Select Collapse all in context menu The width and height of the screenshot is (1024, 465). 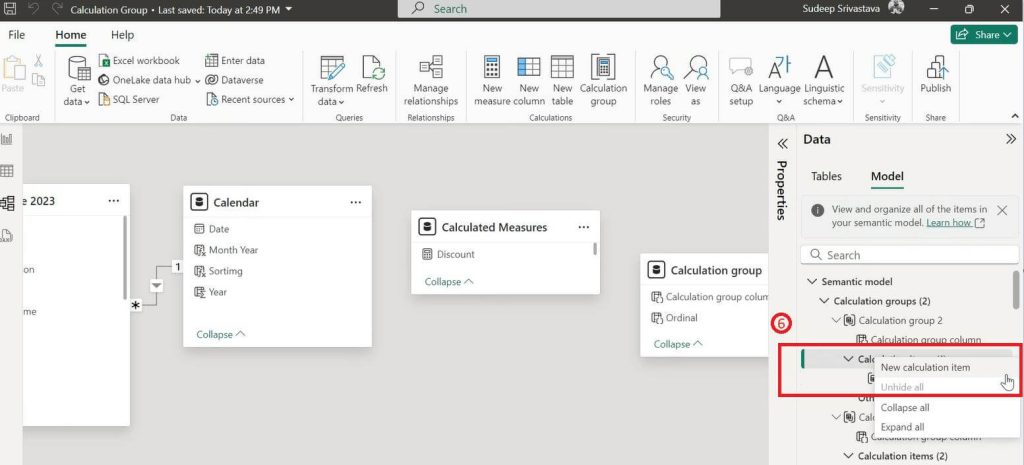click(x=904, y=408)
